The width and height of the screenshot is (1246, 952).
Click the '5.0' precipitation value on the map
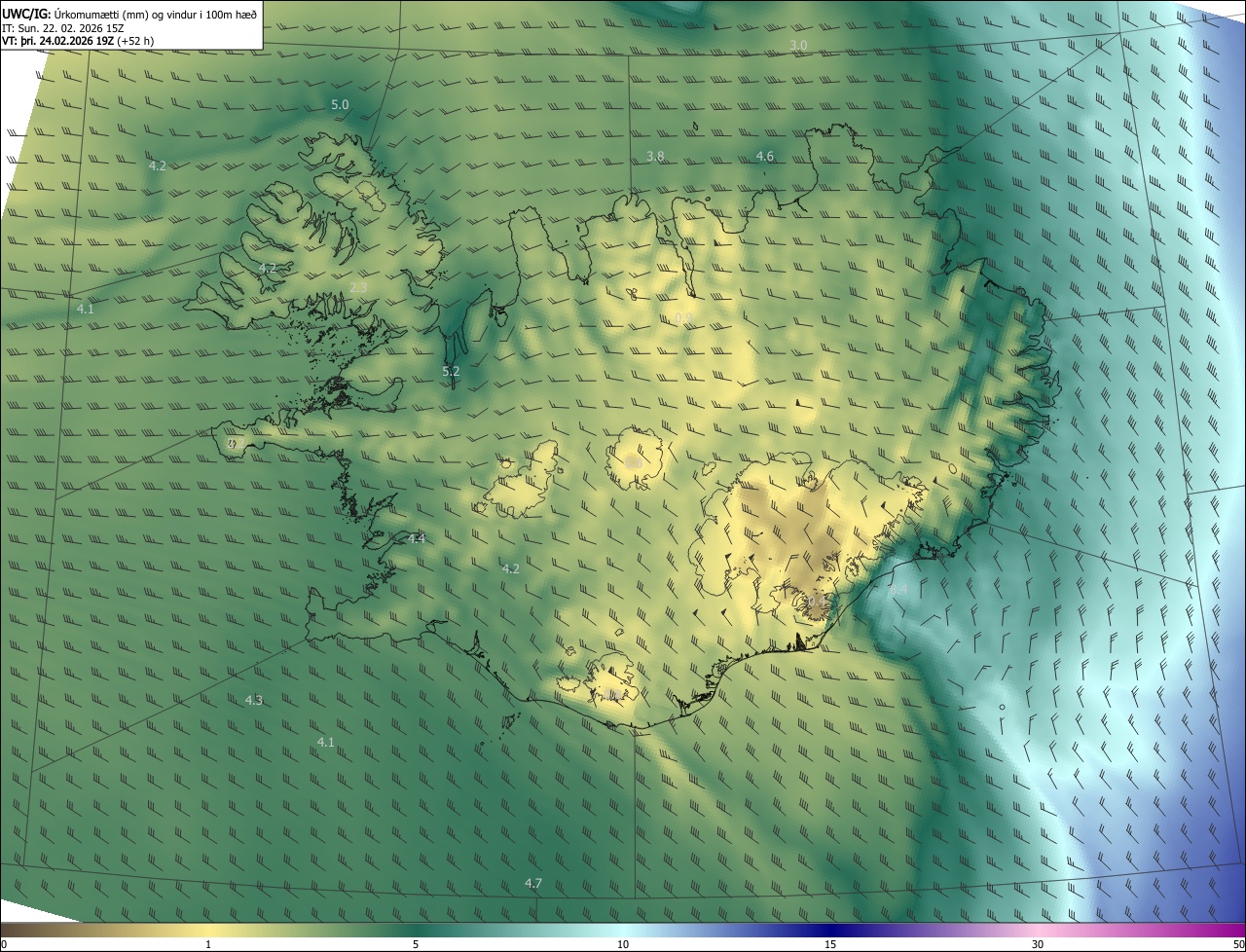coord(340,104)
